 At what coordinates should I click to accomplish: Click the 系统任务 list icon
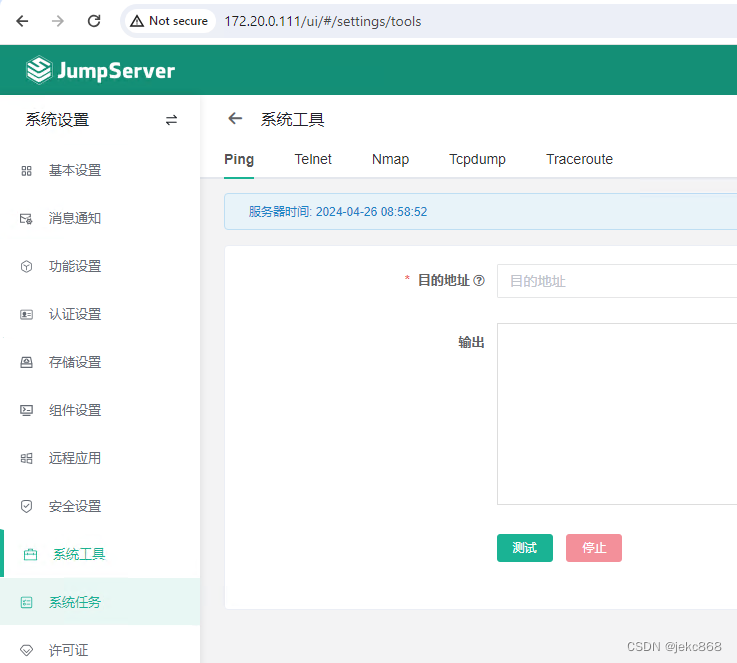pos(26,602)
